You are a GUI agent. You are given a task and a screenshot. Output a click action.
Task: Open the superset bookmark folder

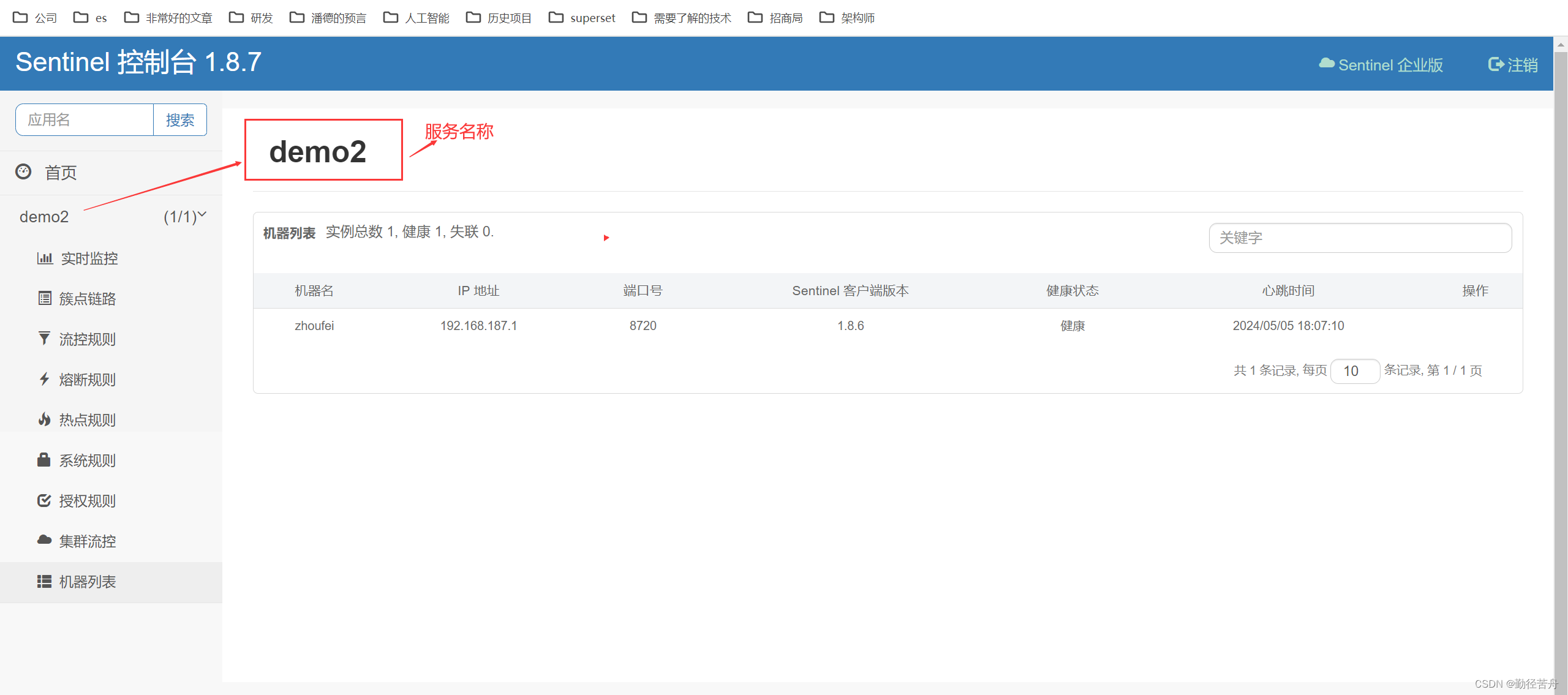click(x=582, y=18)
